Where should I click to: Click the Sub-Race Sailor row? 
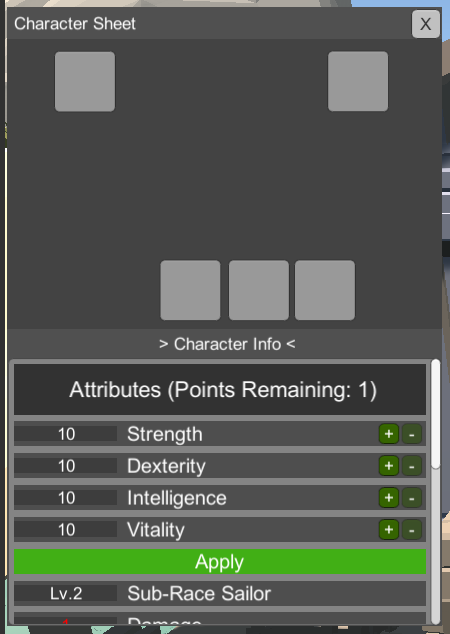click(x=220, y=593)
